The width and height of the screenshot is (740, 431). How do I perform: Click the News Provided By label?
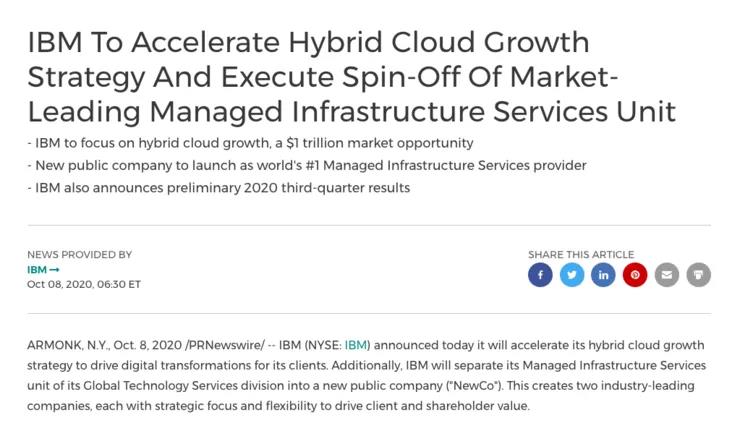click(79, 254)
